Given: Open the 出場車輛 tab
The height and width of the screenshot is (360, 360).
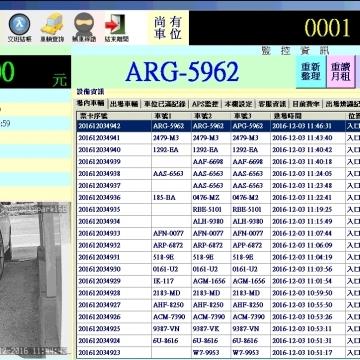Looking at the screenshot, I should click(x=123, y=104).
